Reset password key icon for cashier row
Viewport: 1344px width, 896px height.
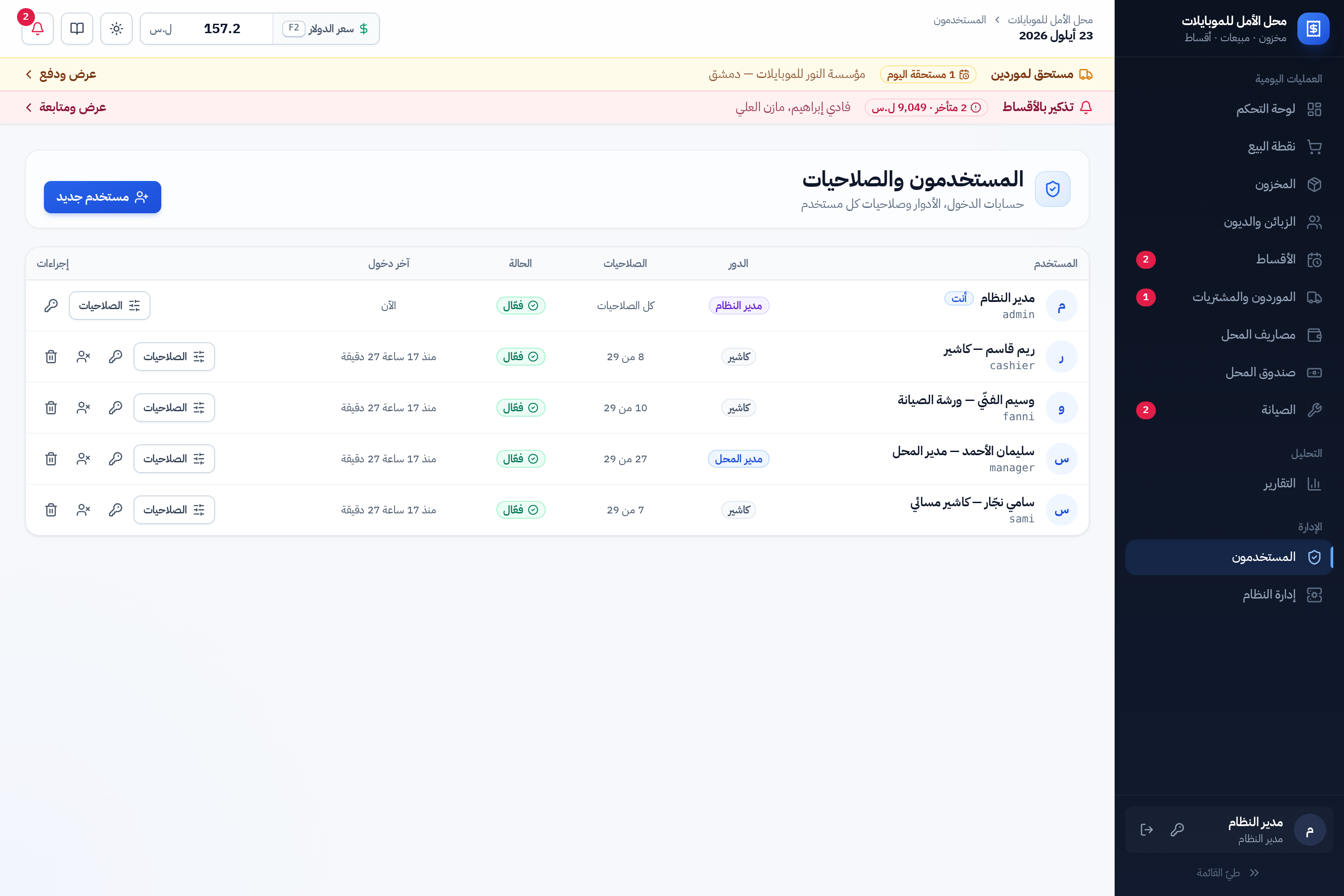point(116,357)
